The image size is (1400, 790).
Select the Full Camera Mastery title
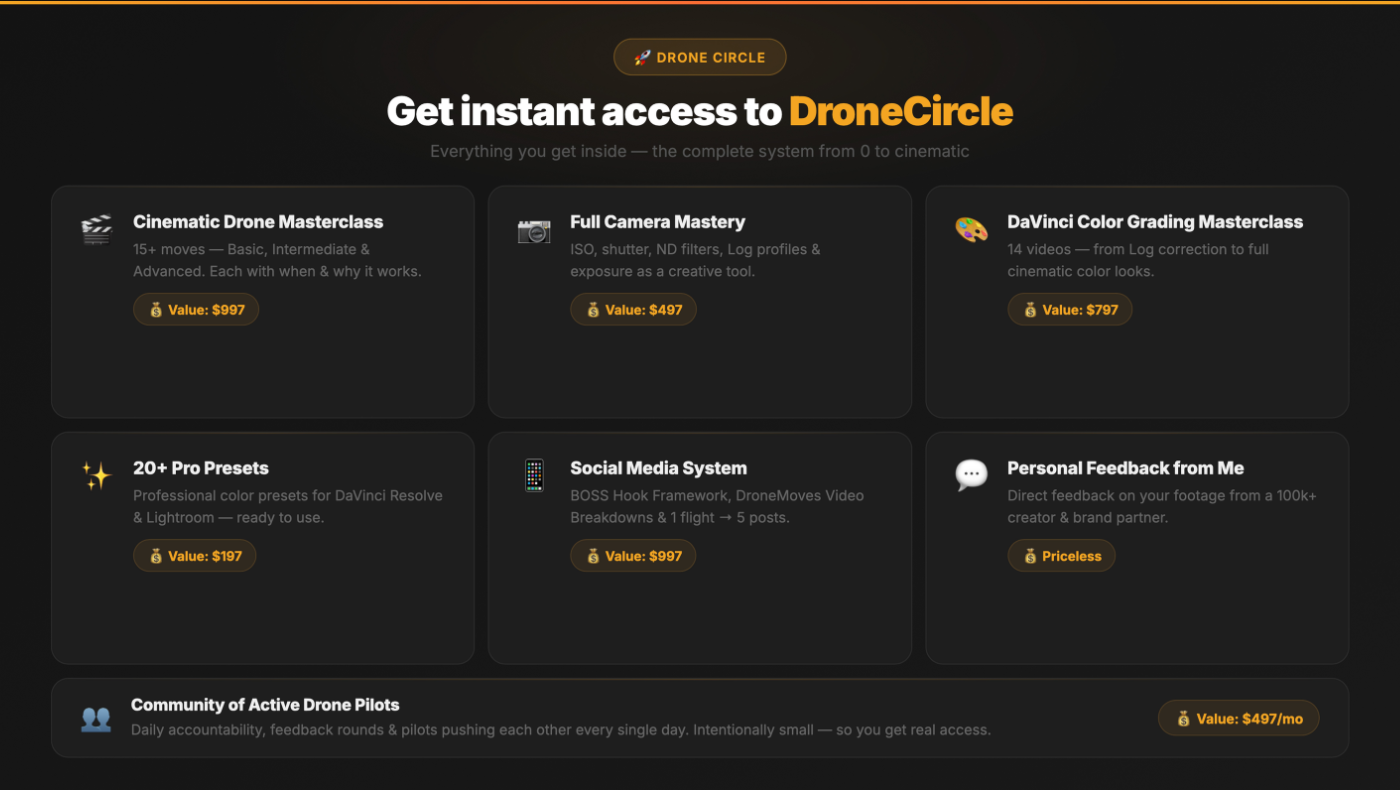pos(658,222)
